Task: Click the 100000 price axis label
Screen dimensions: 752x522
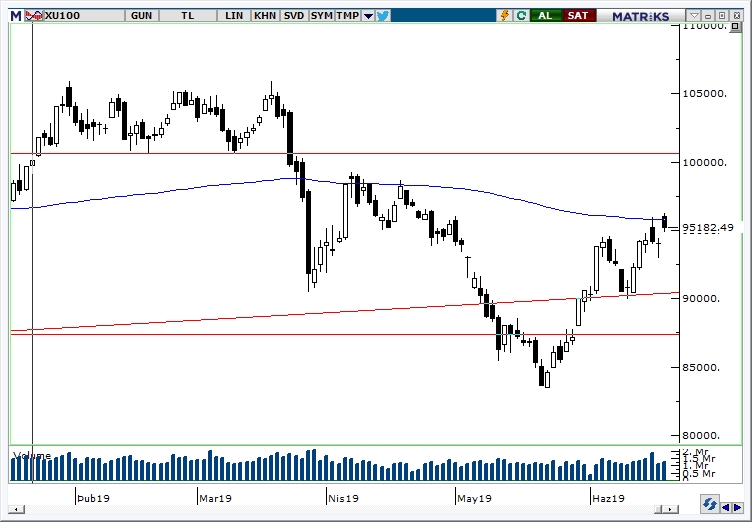Action: (705, 163)
